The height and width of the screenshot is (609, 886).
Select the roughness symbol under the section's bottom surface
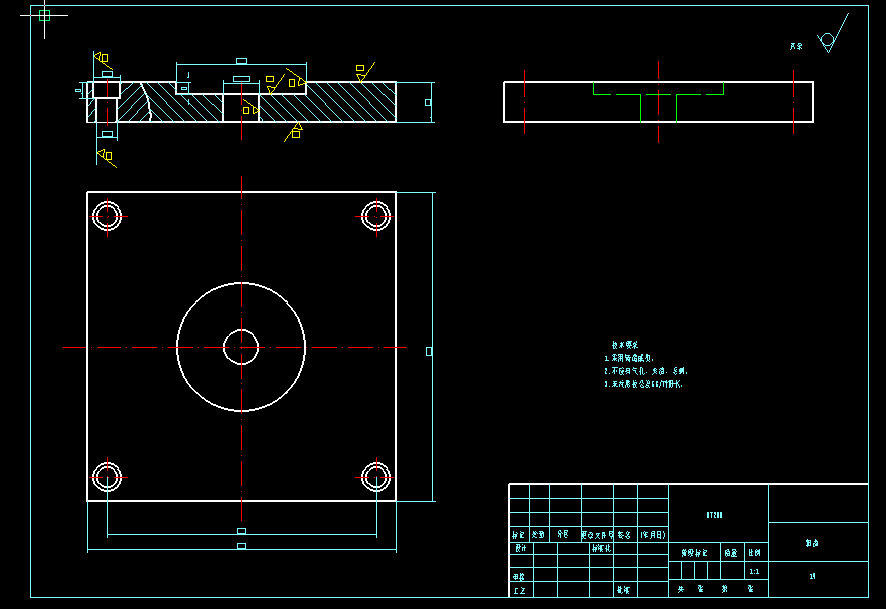click(294, 132)
